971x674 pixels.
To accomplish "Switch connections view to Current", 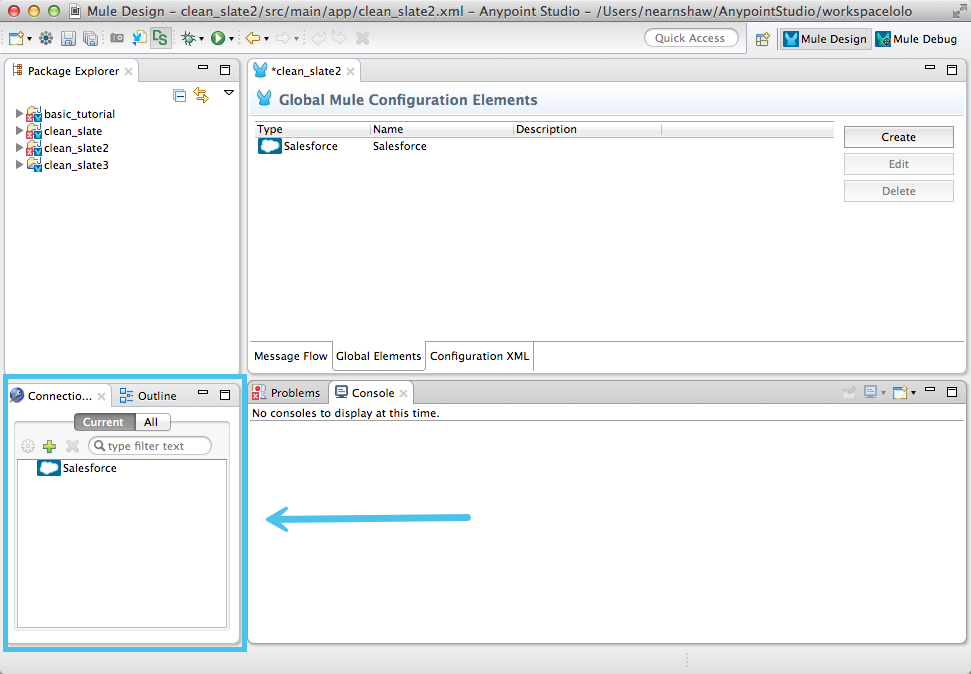I will [x=103, y=421].
